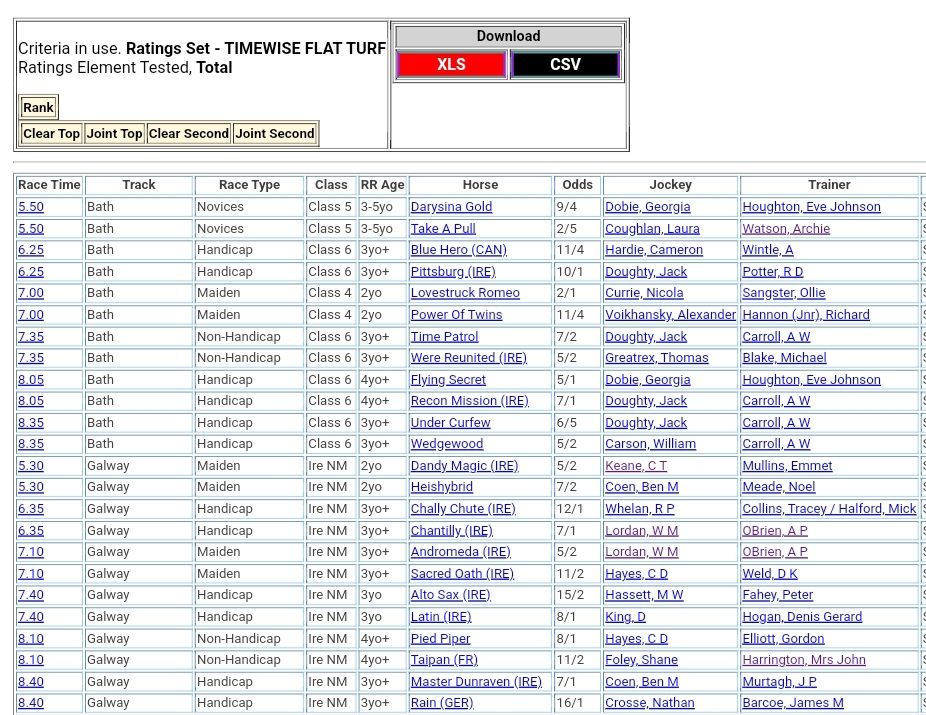Open jockey Voikhansky, Alexander link
Viewport: 926px width, 715px height.
670,315
